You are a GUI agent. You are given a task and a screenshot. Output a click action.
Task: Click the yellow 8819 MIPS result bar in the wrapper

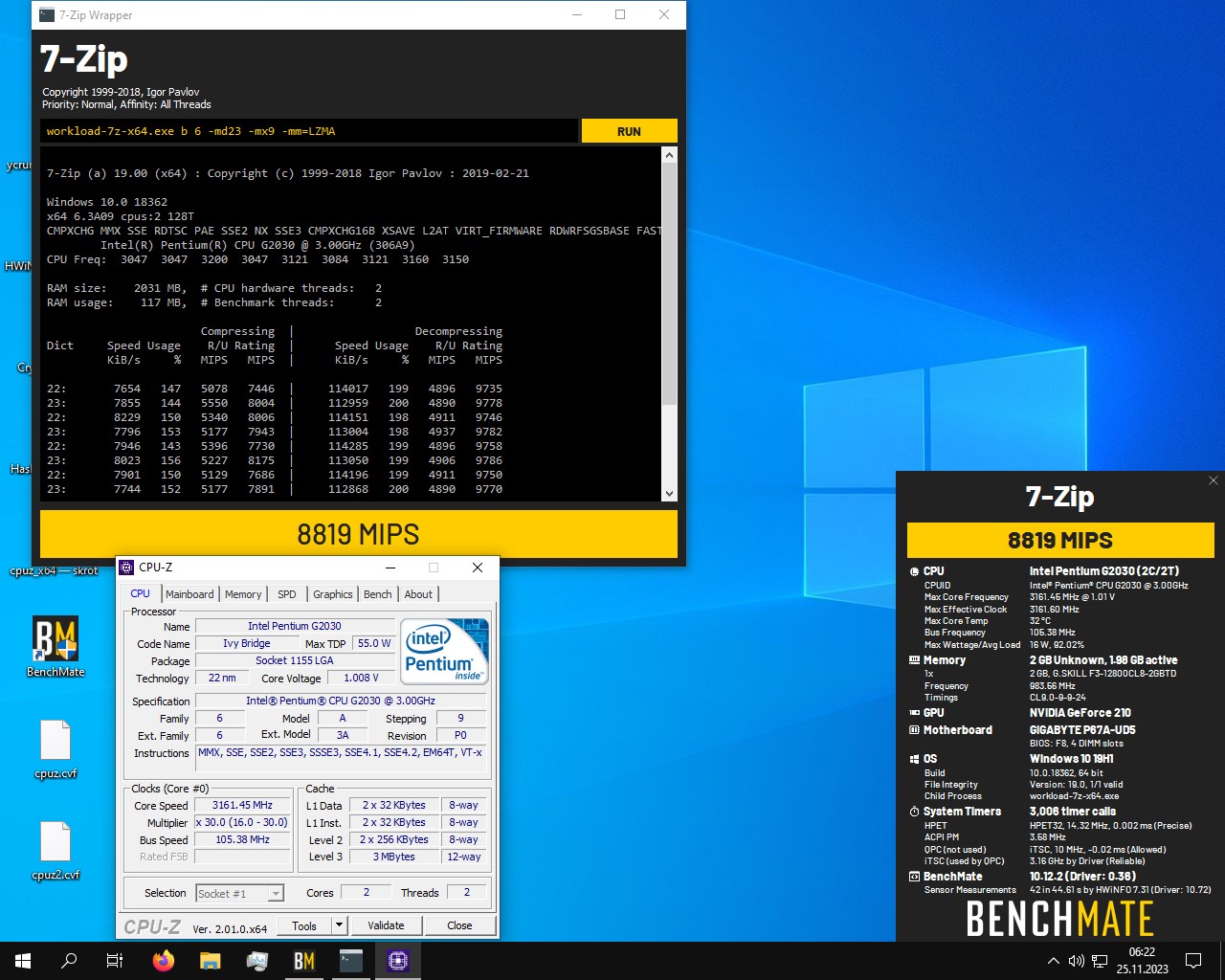pyautogui.click(x=359, y=534)
